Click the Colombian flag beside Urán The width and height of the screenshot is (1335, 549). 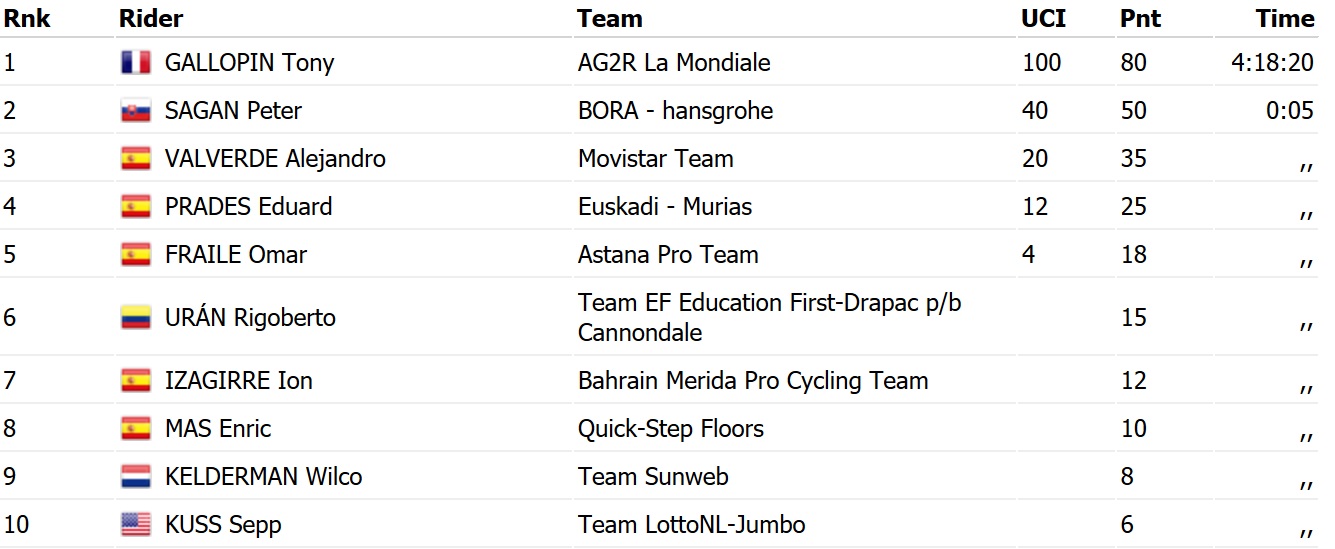pyautogui.click(x=135, y=318)
